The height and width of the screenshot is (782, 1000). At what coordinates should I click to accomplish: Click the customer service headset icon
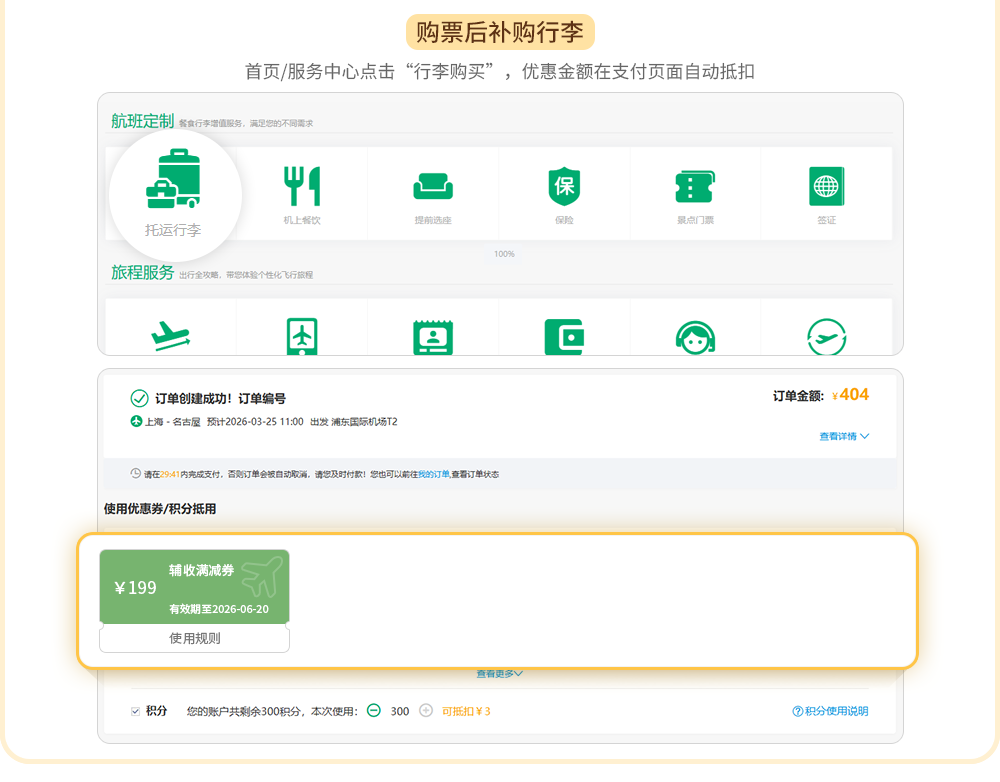point(695,337)
